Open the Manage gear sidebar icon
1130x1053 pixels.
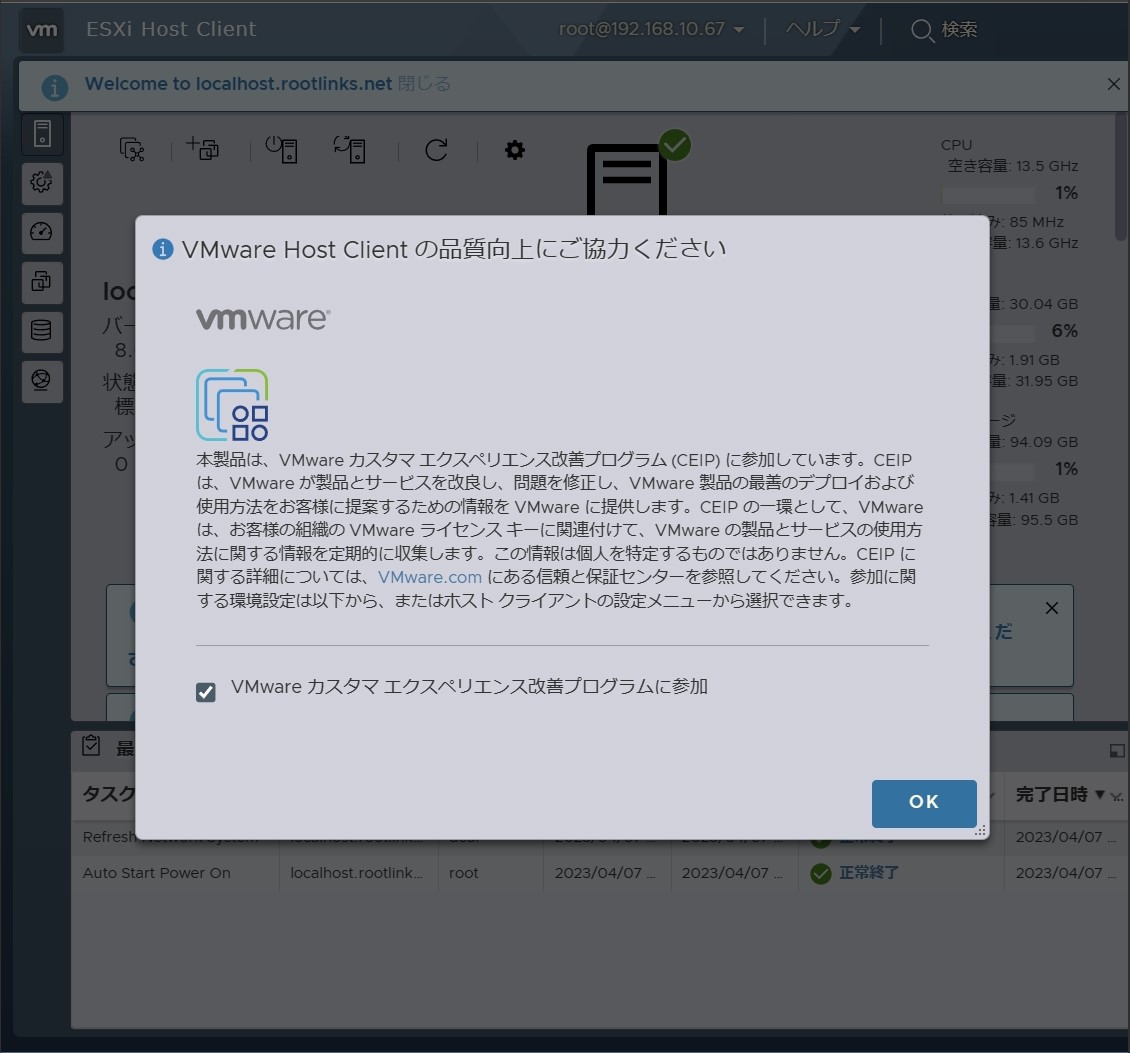point(42,183)
